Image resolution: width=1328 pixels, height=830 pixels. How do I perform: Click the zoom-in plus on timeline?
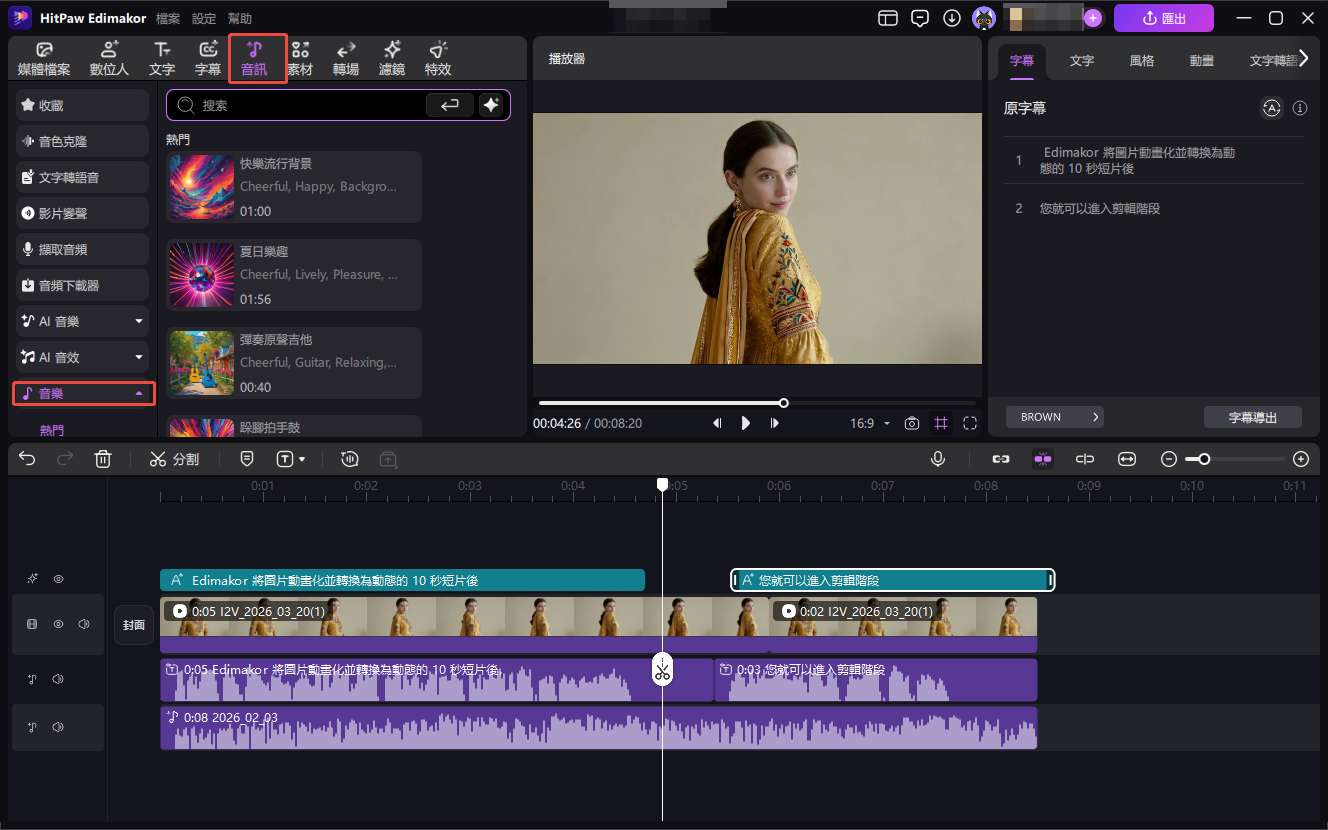pyautogui.click(x=1300, y=459)
